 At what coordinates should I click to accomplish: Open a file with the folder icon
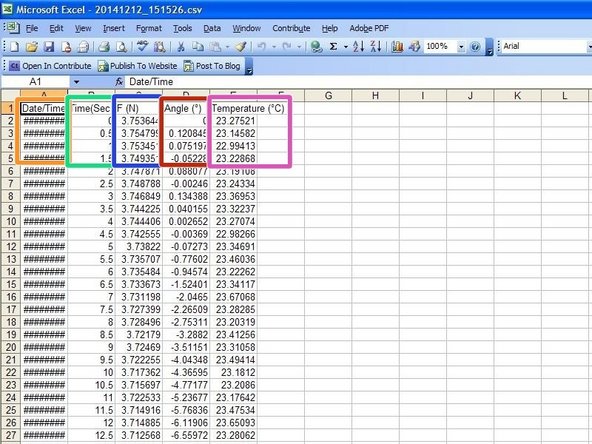[32, 47]
